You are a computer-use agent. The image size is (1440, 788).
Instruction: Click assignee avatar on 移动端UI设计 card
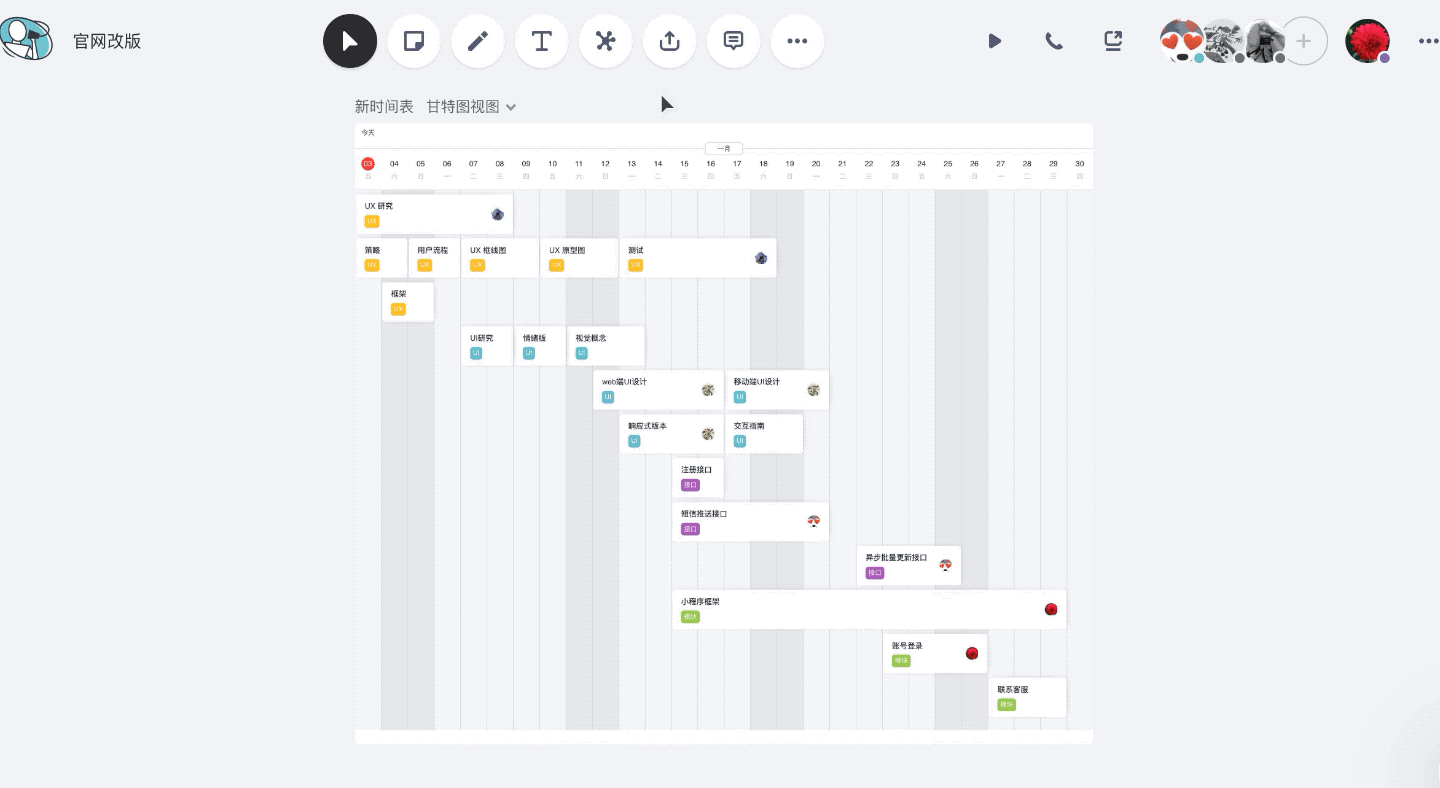click(814, 390)
